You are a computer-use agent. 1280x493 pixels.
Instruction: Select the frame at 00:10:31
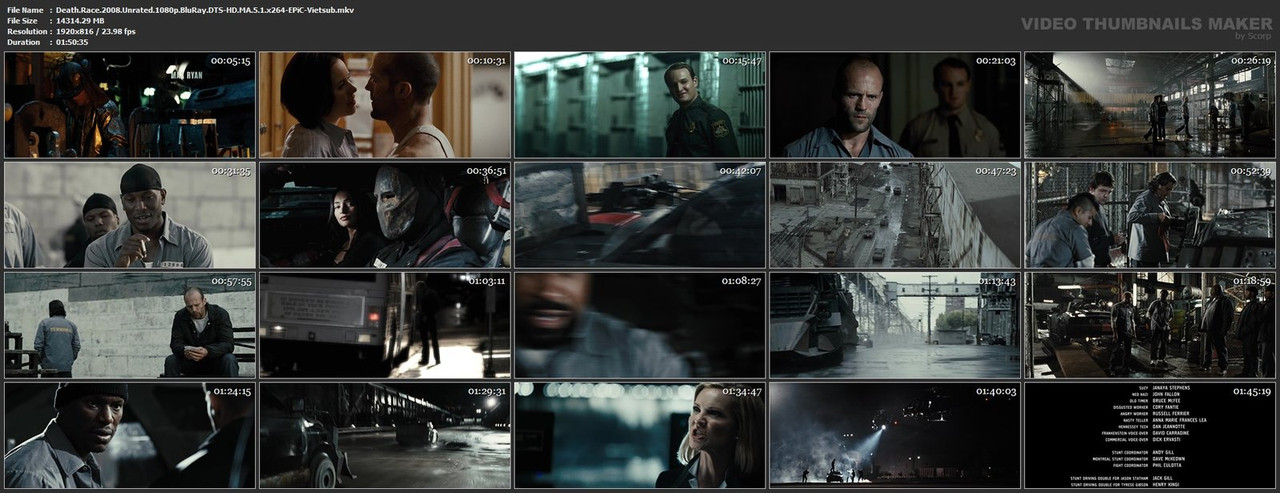[385, 105]
